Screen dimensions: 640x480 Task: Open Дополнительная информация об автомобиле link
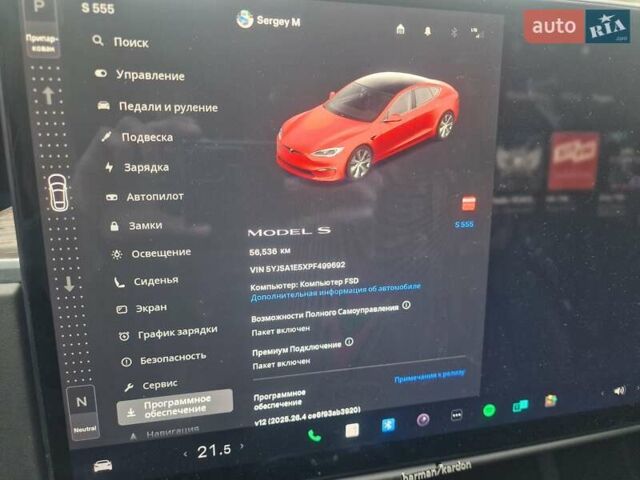334,298
